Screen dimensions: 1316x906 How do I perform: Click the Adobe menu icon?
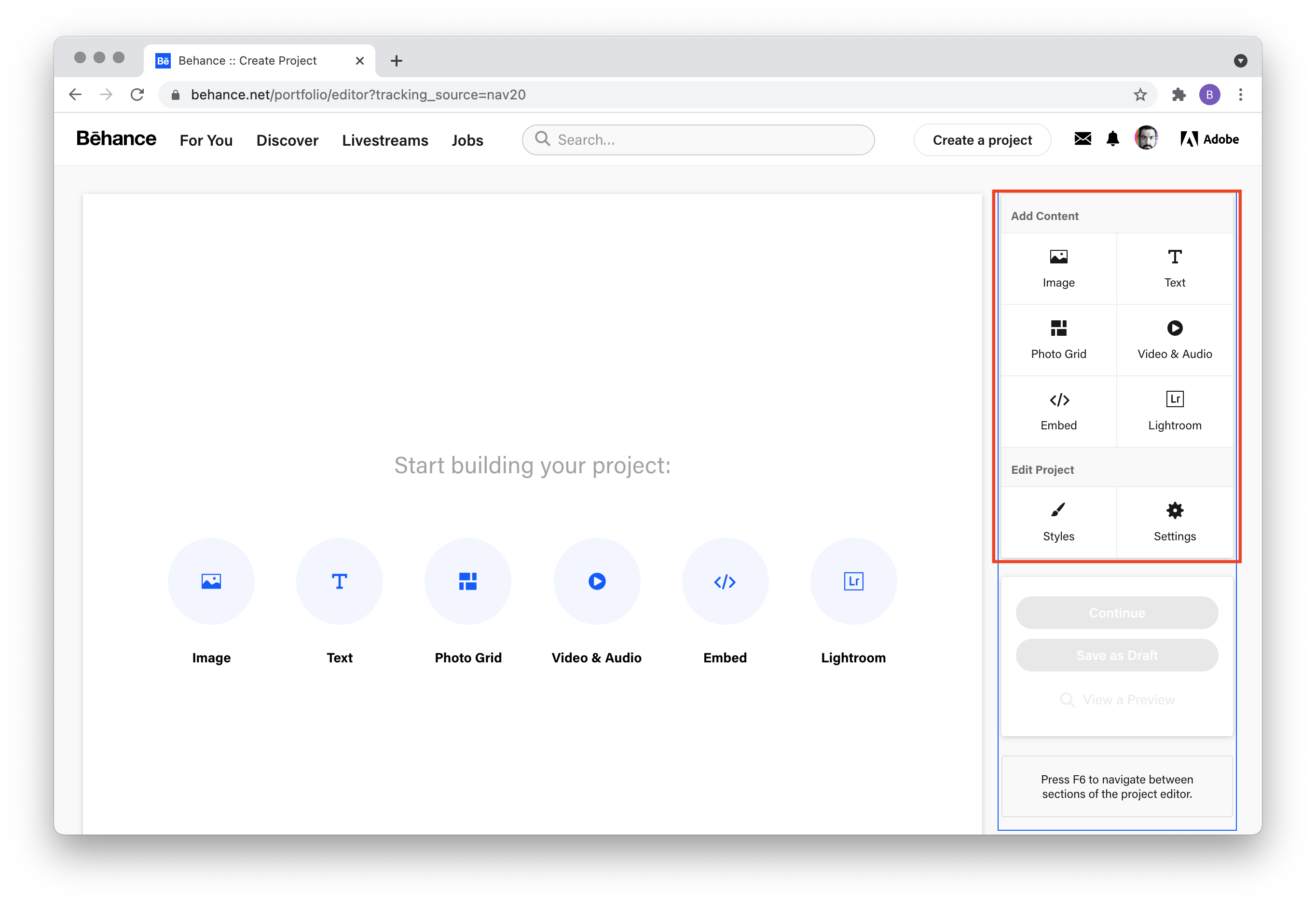[1208, 139]
